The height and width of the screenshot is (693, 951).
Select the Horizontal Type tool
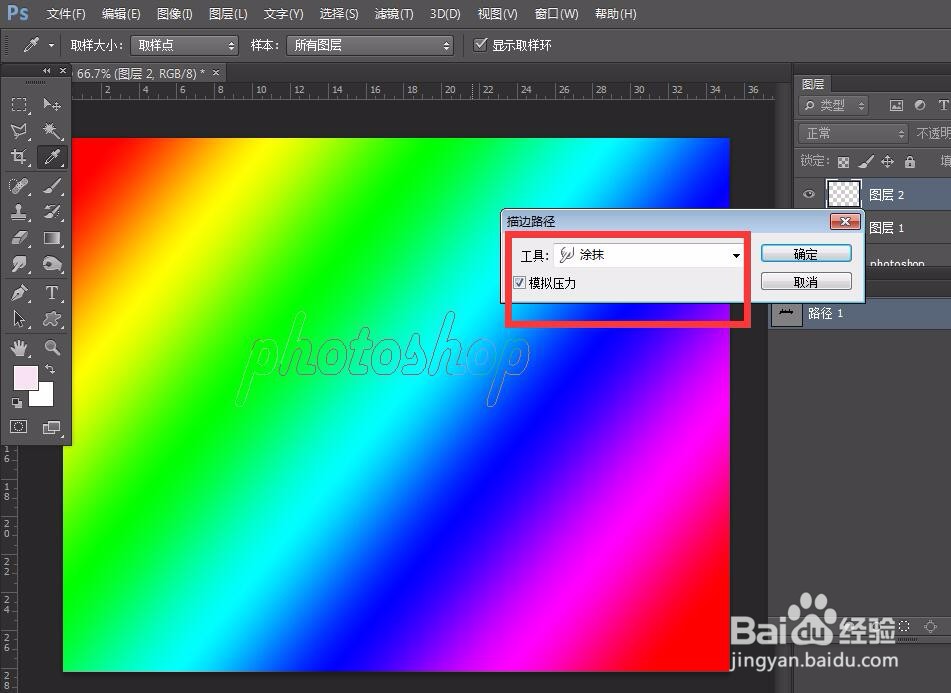(52, 293)
